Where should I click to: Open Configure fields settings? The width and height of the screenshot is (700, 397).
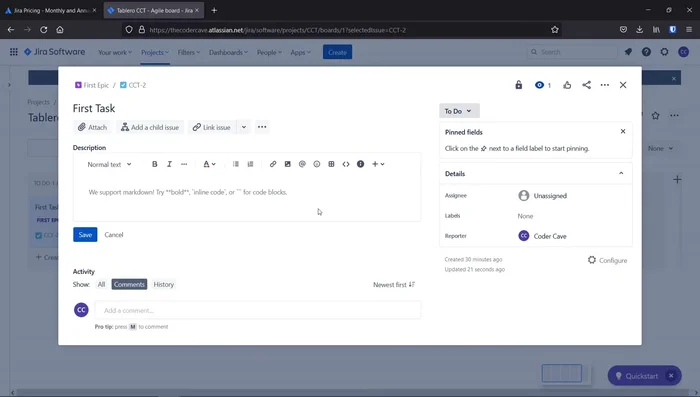coord(608,260)
